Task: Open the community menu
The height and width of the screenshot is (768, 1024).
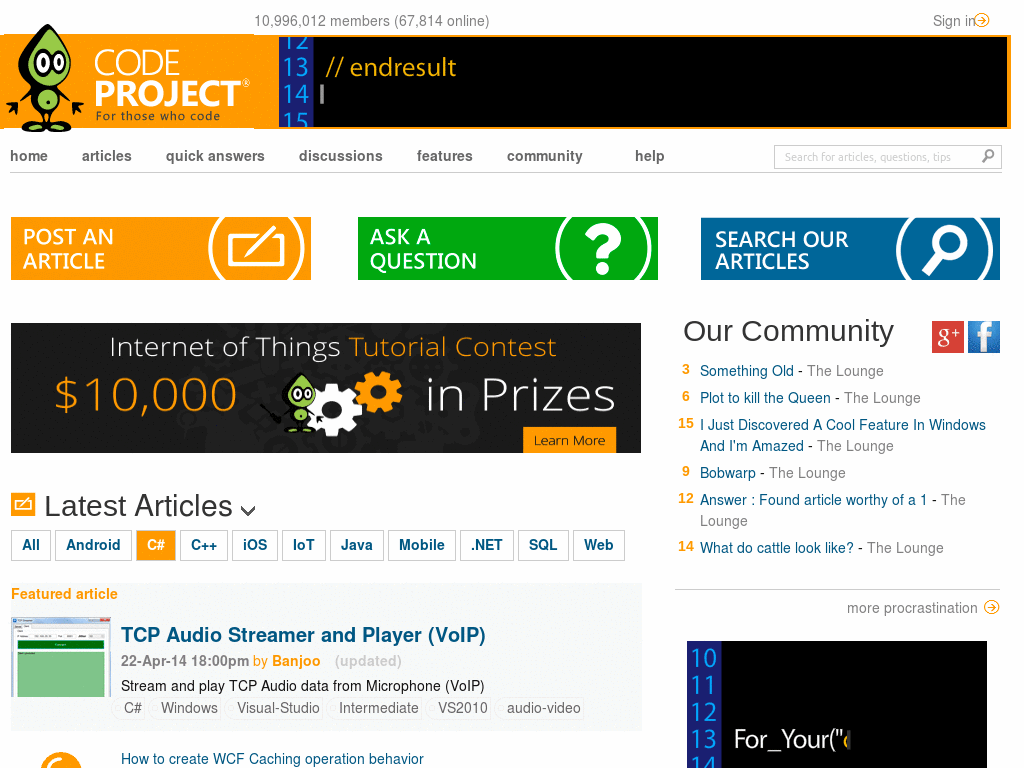Action: [x=545, y=156]
